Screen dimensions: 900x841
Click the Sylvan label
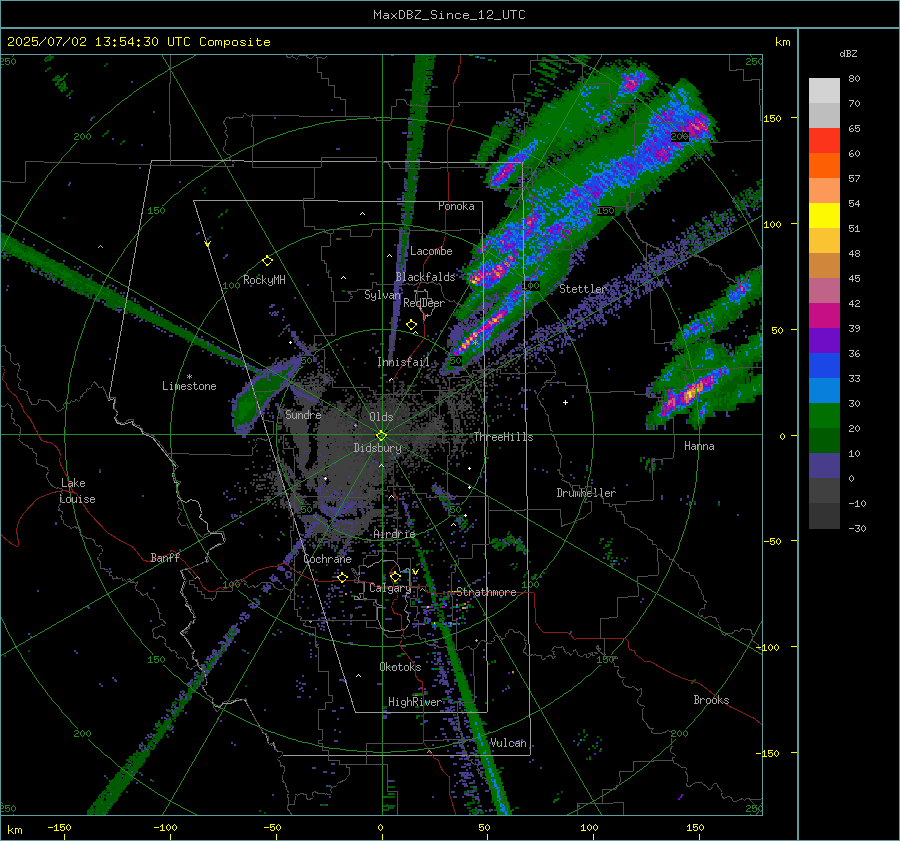382,295
